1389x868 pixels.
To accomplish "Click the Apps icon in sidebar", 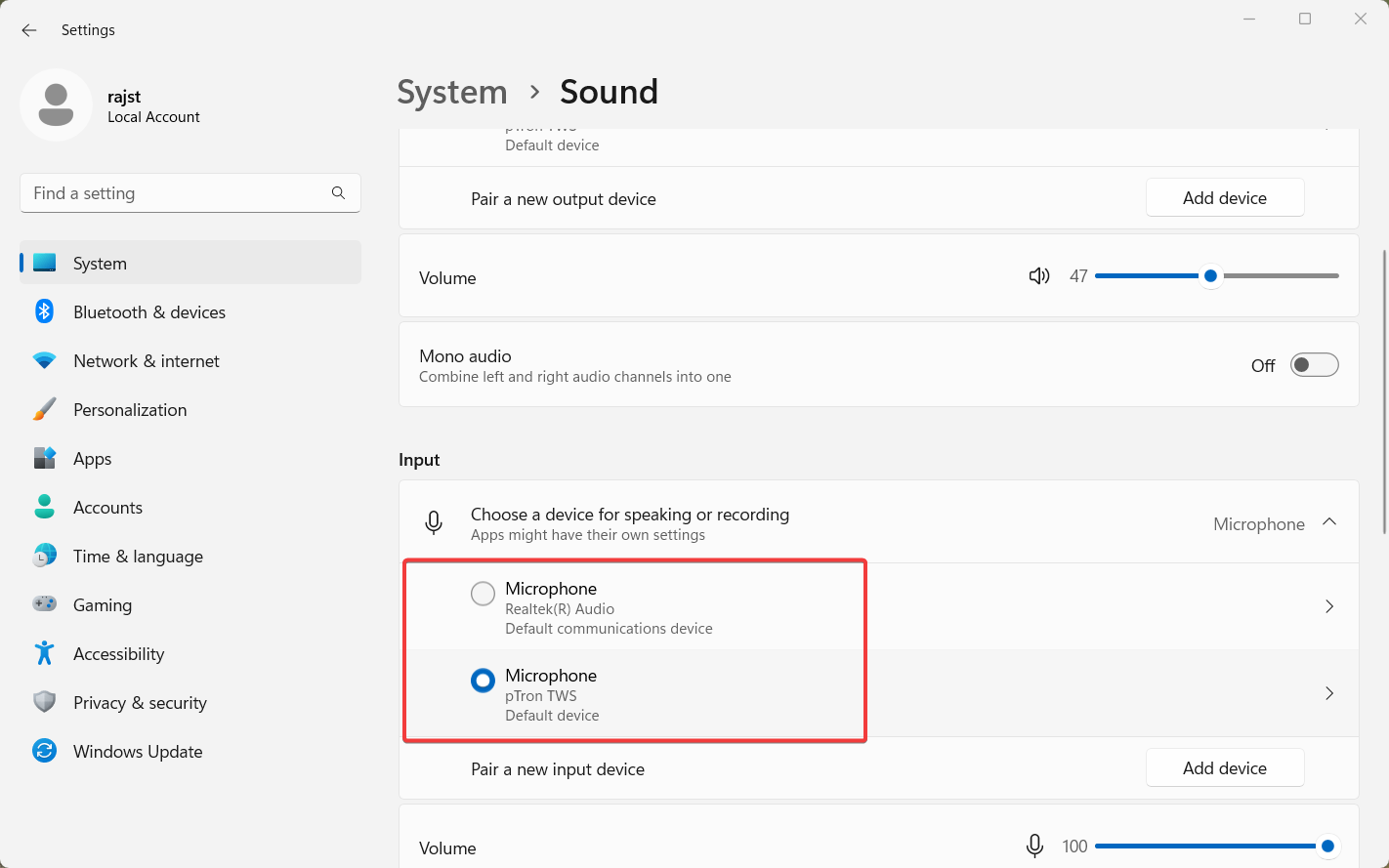I will pos(45,458).
